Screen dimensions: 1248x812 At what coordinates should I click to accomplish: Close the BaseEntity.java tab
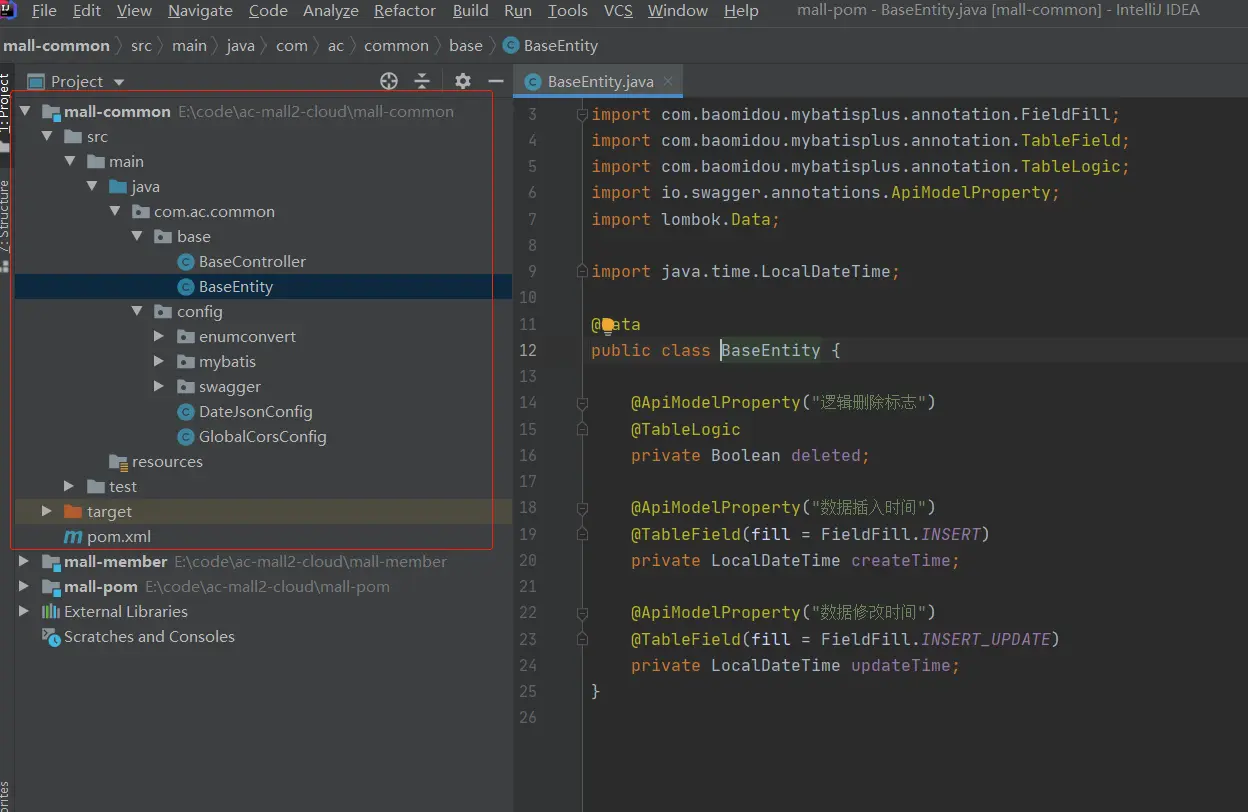668,81
